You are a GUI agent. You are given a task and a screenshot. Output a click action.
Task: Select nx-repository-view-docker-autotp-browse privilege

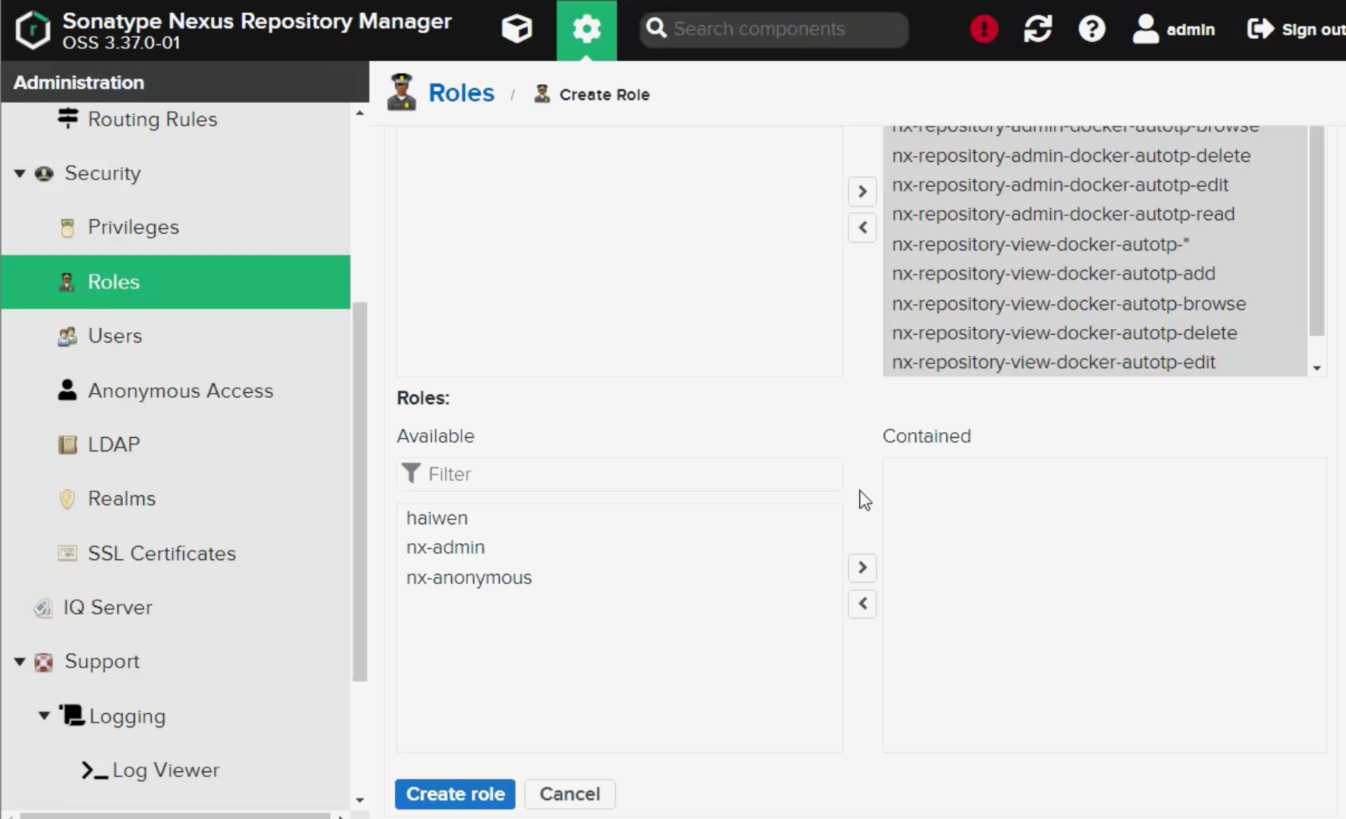(1068, 303)
